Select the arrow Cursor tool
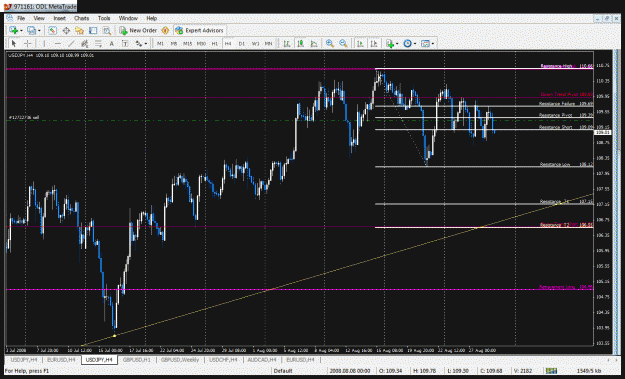625x379 pixels. pyautogui.click(x=14, y=43)
